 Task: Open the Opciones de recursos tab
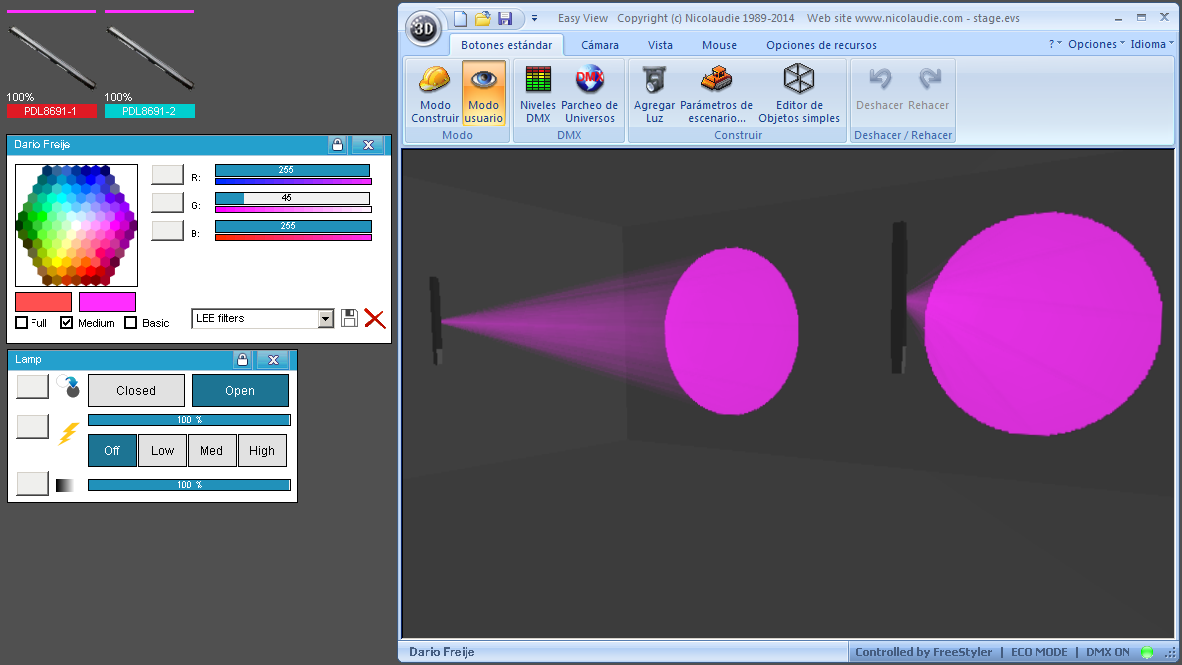822,45
